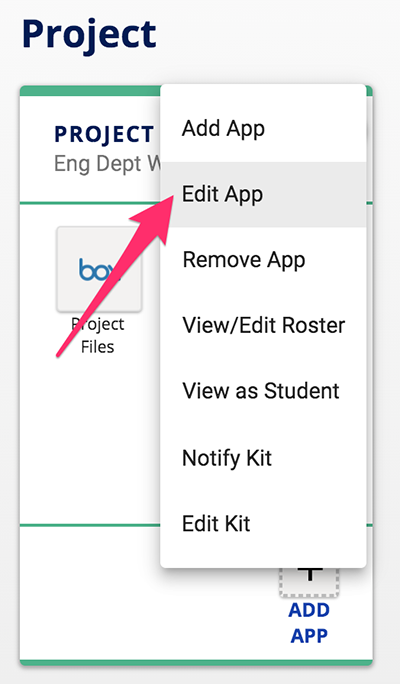Click the plus tile to add an app

click(309, 582)
